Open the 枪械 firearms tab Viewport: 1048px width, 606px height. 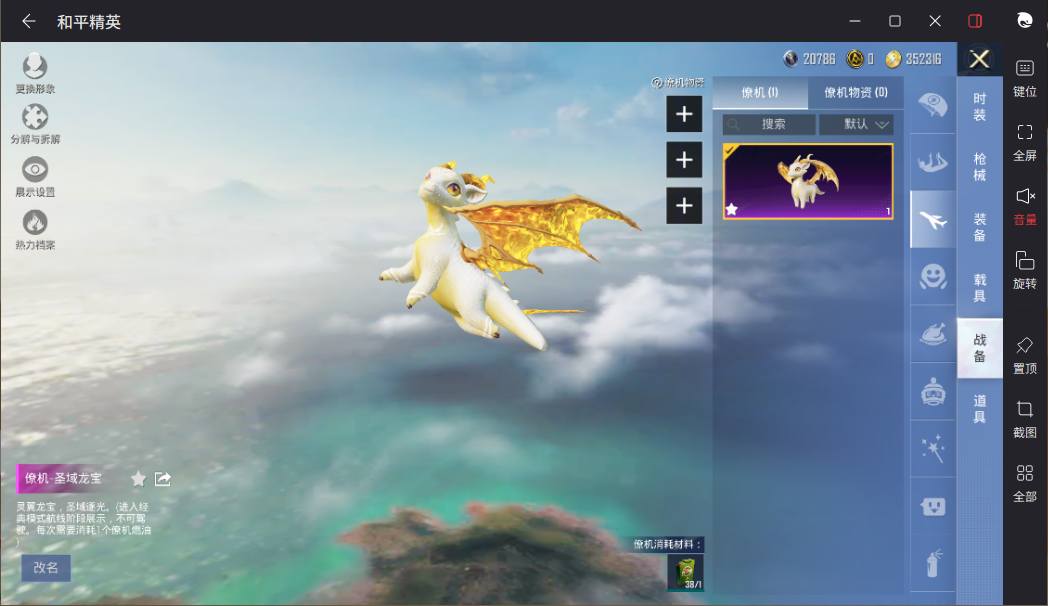click(x=979, y=167)
